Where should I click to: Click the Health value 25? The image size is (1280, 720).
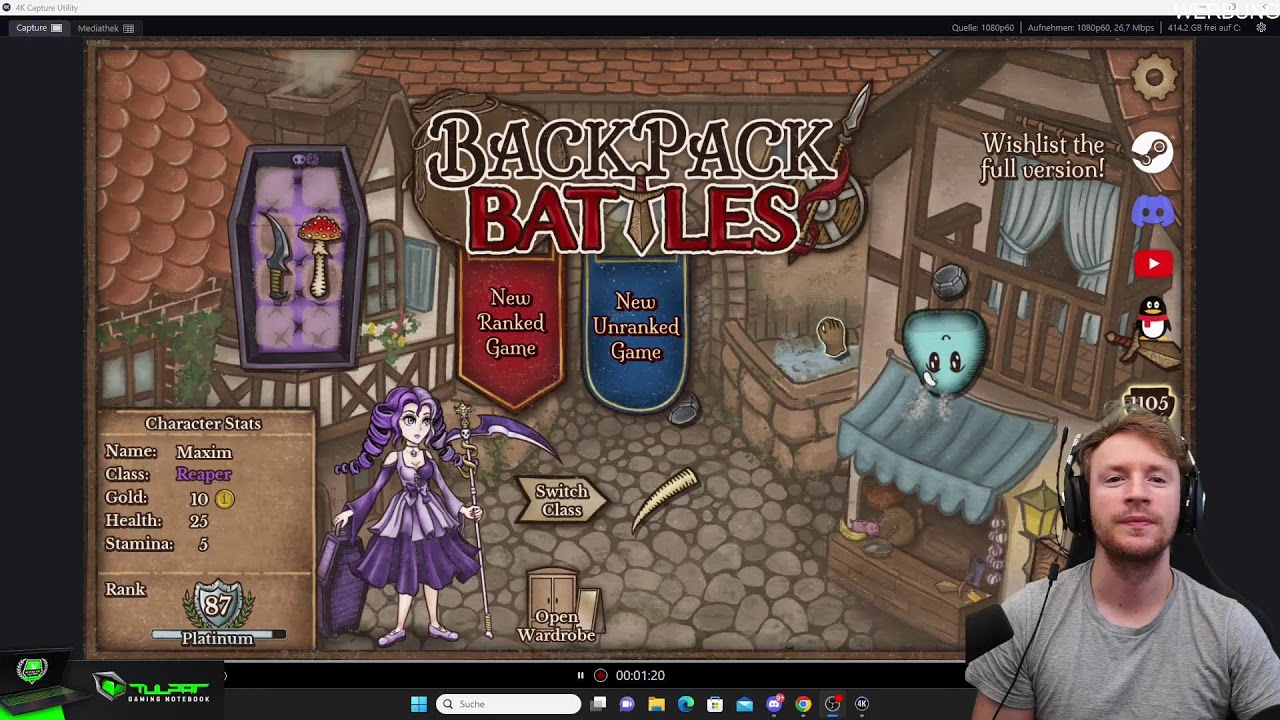click(198, 521)
